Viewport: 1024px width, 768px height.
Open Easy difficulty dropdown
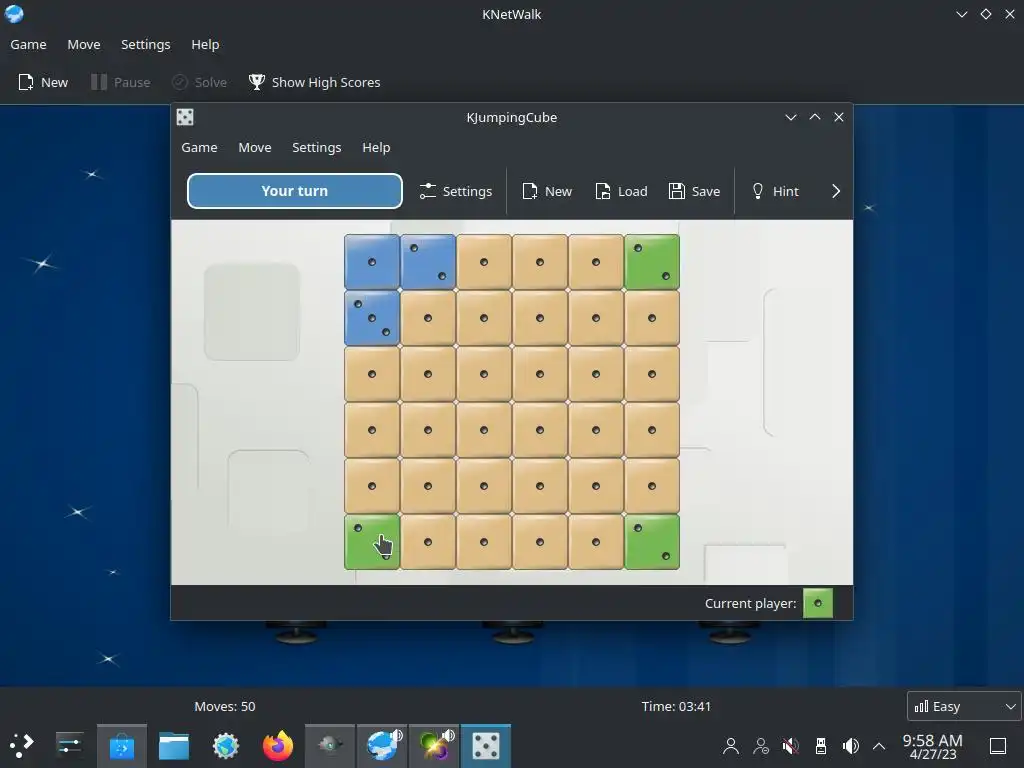coord(964,707)
